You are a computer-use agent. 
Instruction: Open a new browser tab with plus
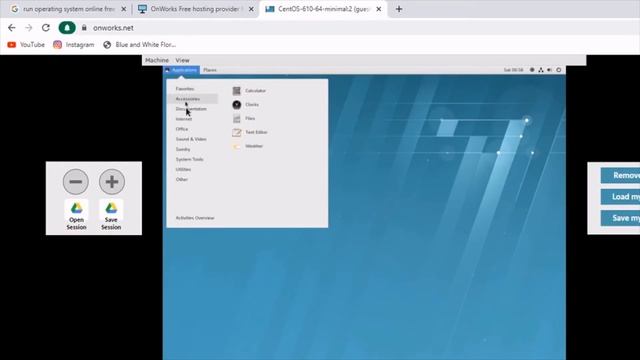click(x=399, y=9)
